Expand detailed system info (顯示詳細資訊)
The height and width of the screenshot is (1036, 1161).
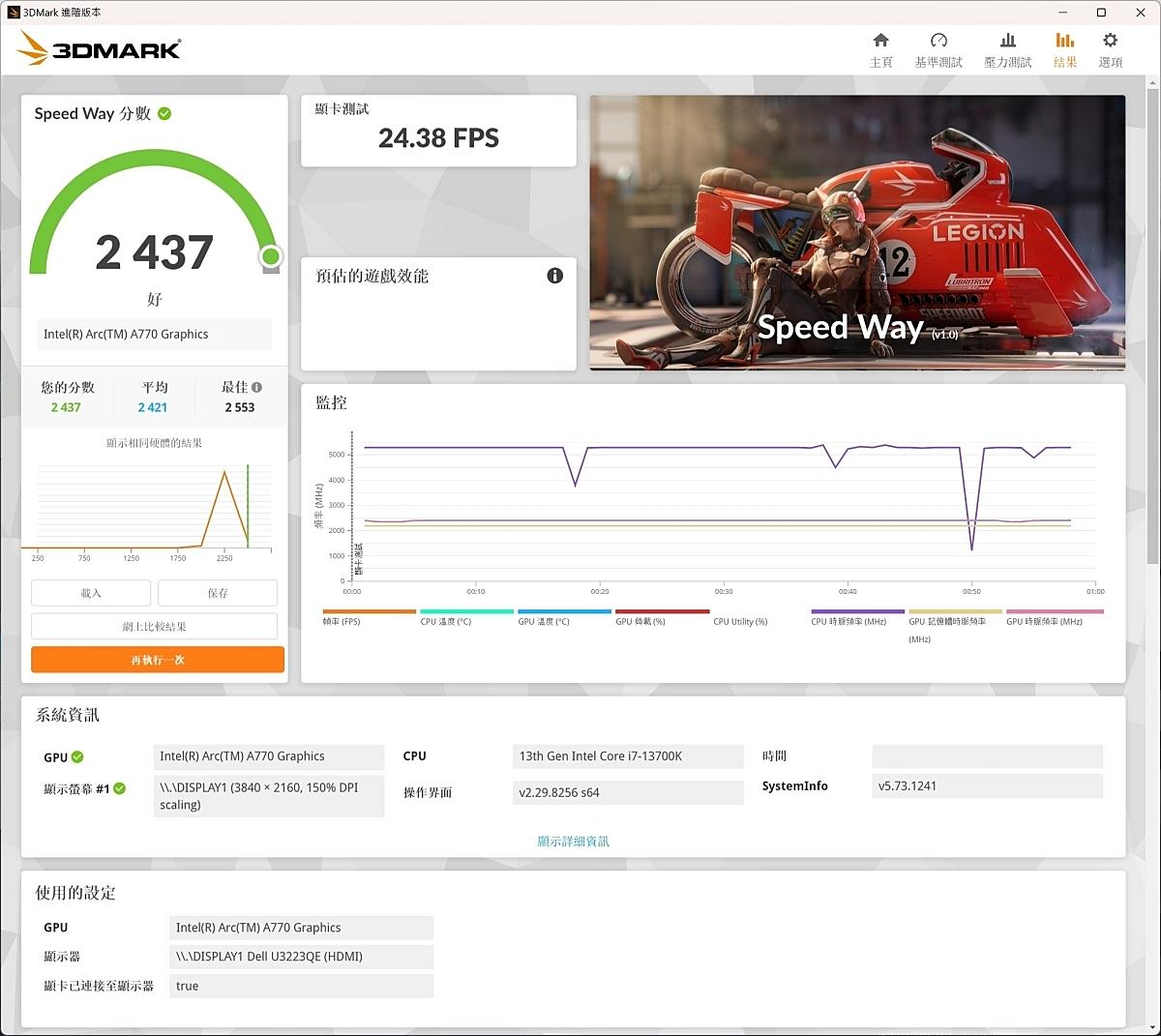573,842
